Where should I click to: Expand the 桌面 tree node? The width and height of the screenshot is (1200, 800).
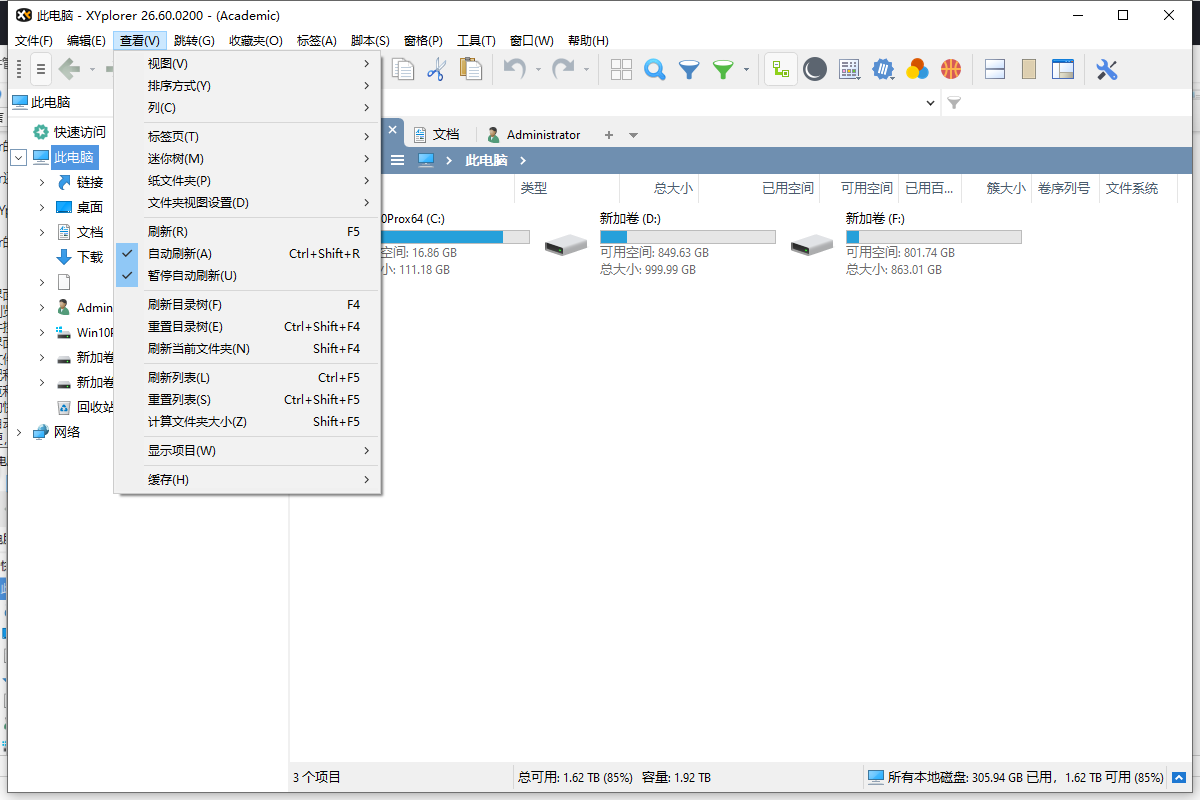click(42, 207)
